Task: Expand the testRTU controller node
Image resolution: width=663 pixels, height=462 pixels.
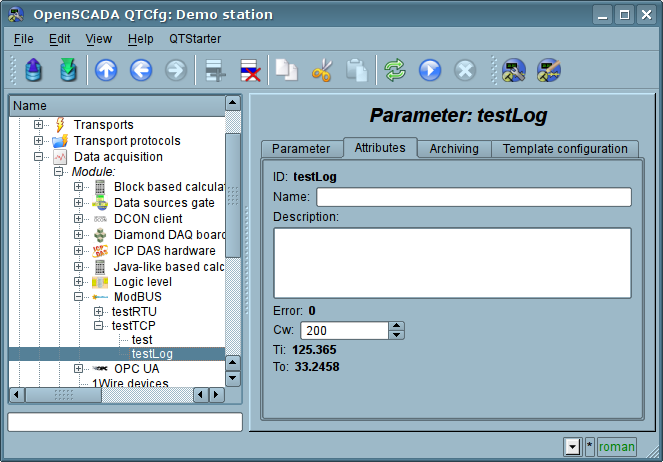Action: (99, 311)
